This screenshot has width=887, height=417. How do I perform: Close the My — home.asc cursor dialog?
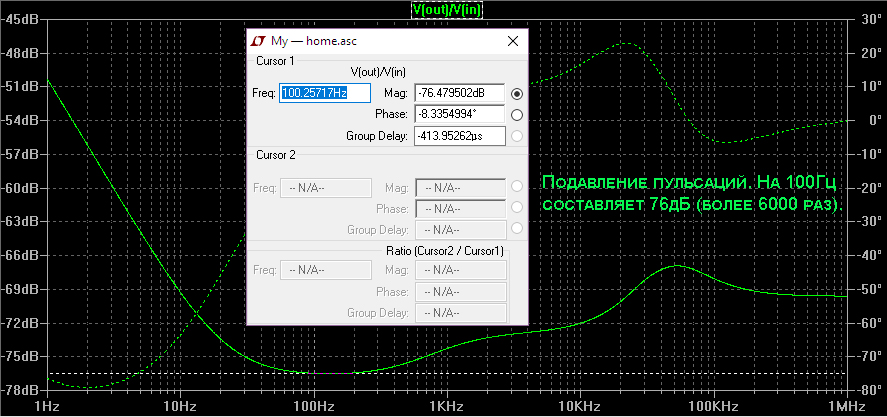click(x=514, y=41)
